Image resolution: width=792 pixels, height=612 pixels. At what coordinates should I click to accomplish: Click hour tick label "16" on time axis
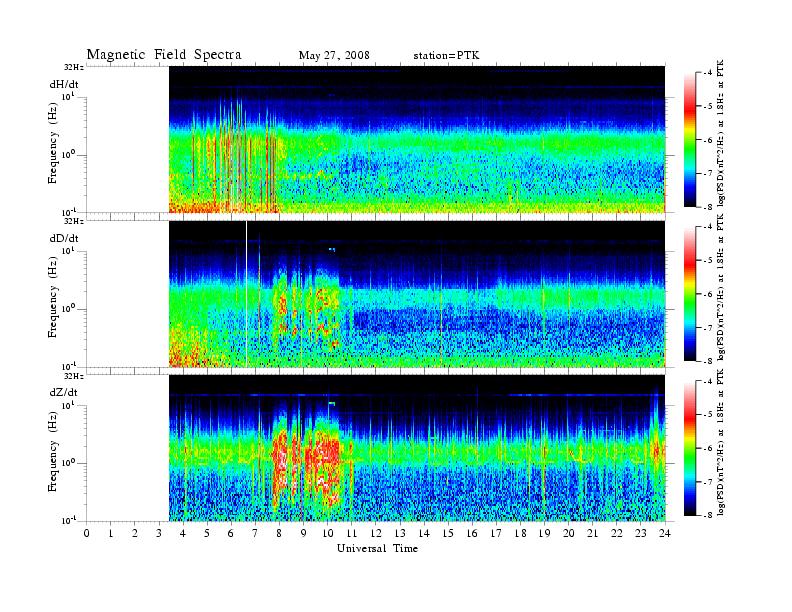[472, 533]
